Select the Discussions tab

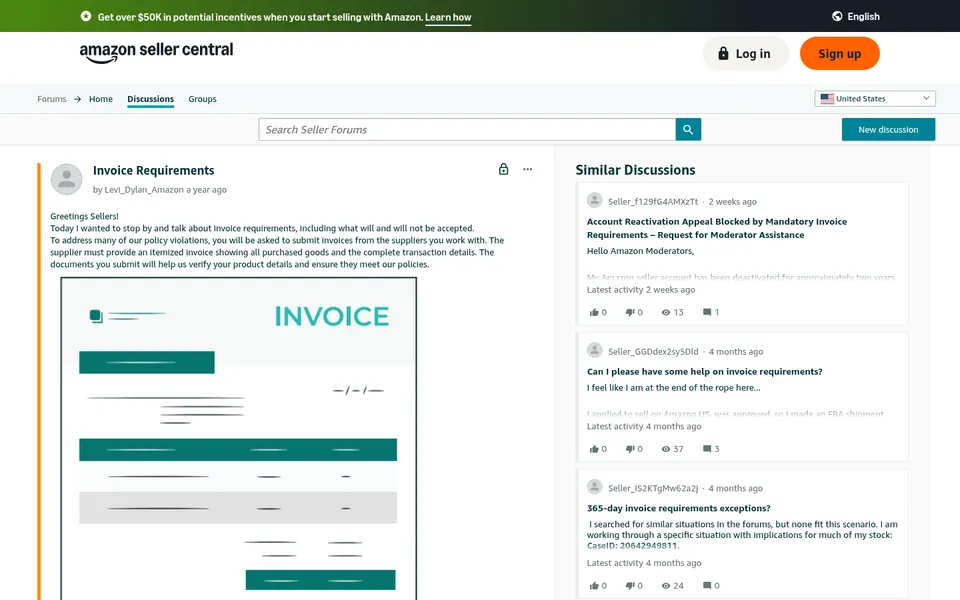pyautogui.click(x=151, y=99)
